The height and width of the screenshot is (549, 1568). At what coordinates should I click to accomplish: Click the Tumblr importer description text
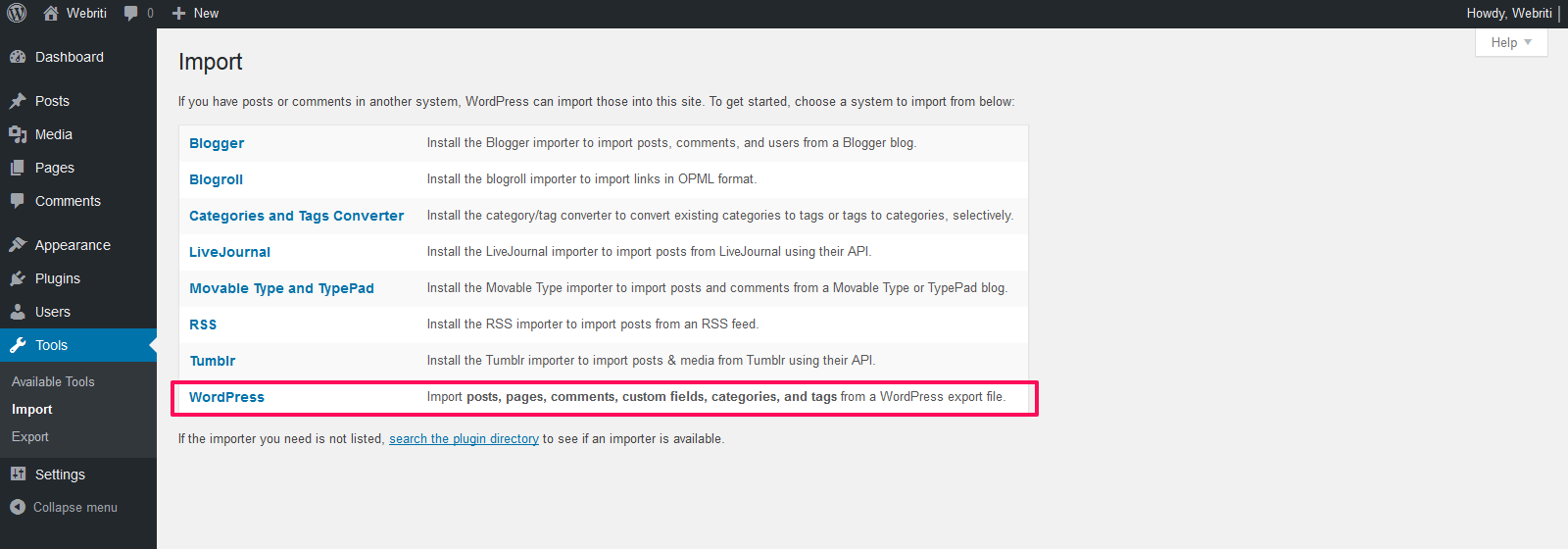point(651,361)
